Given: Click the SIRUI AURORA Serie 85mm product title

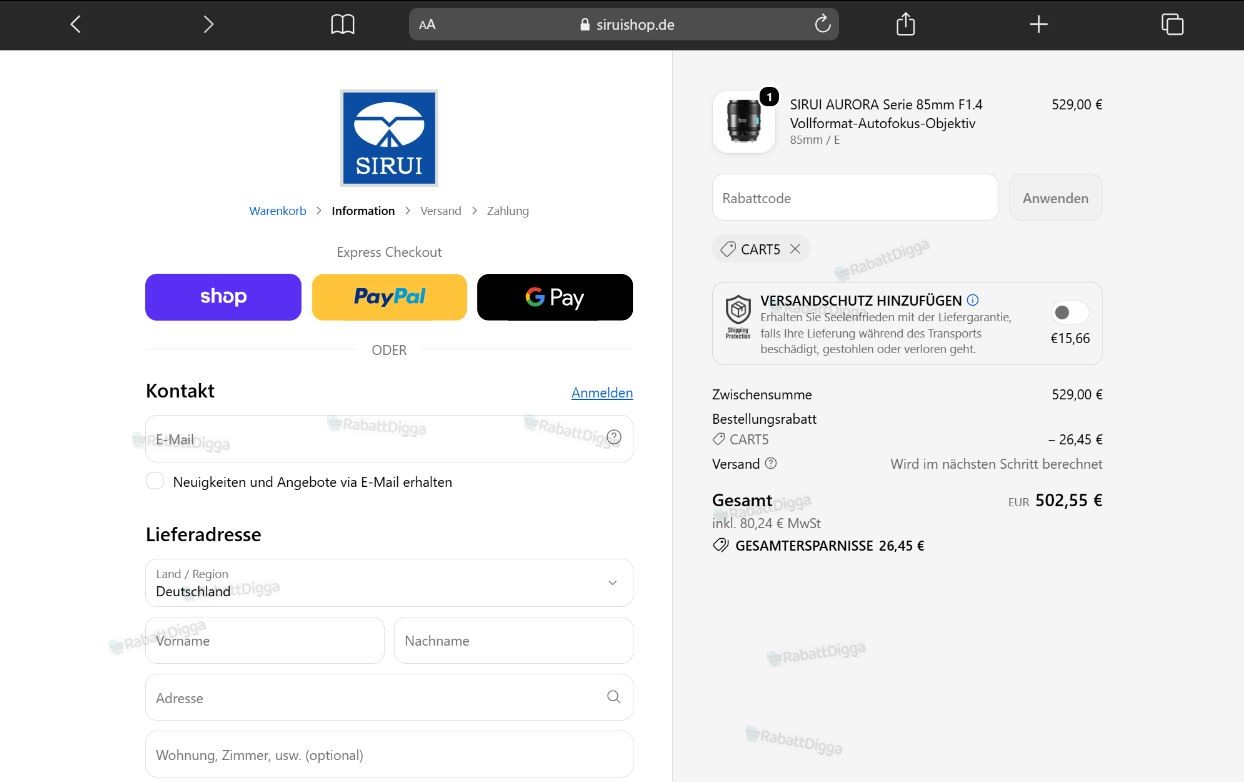Looking at the screenshot, I should (886, 113).
